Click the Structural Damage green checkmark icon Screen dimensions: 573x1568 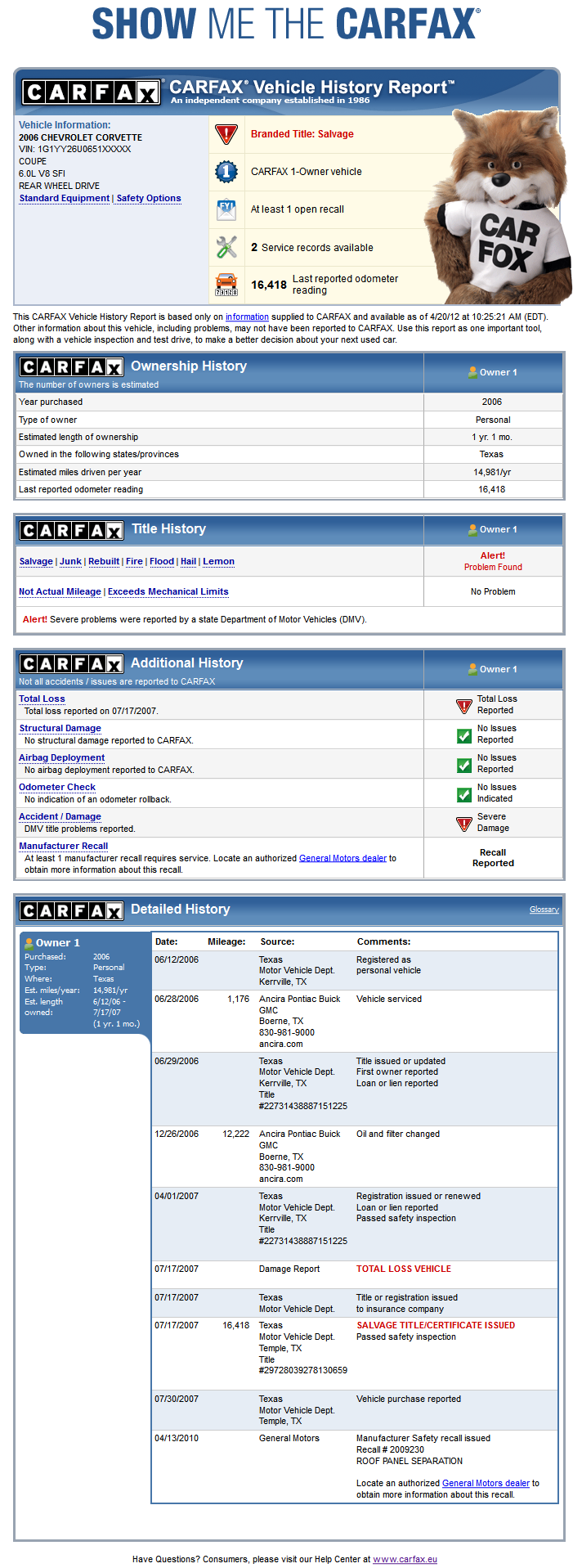tap(463, 735)
